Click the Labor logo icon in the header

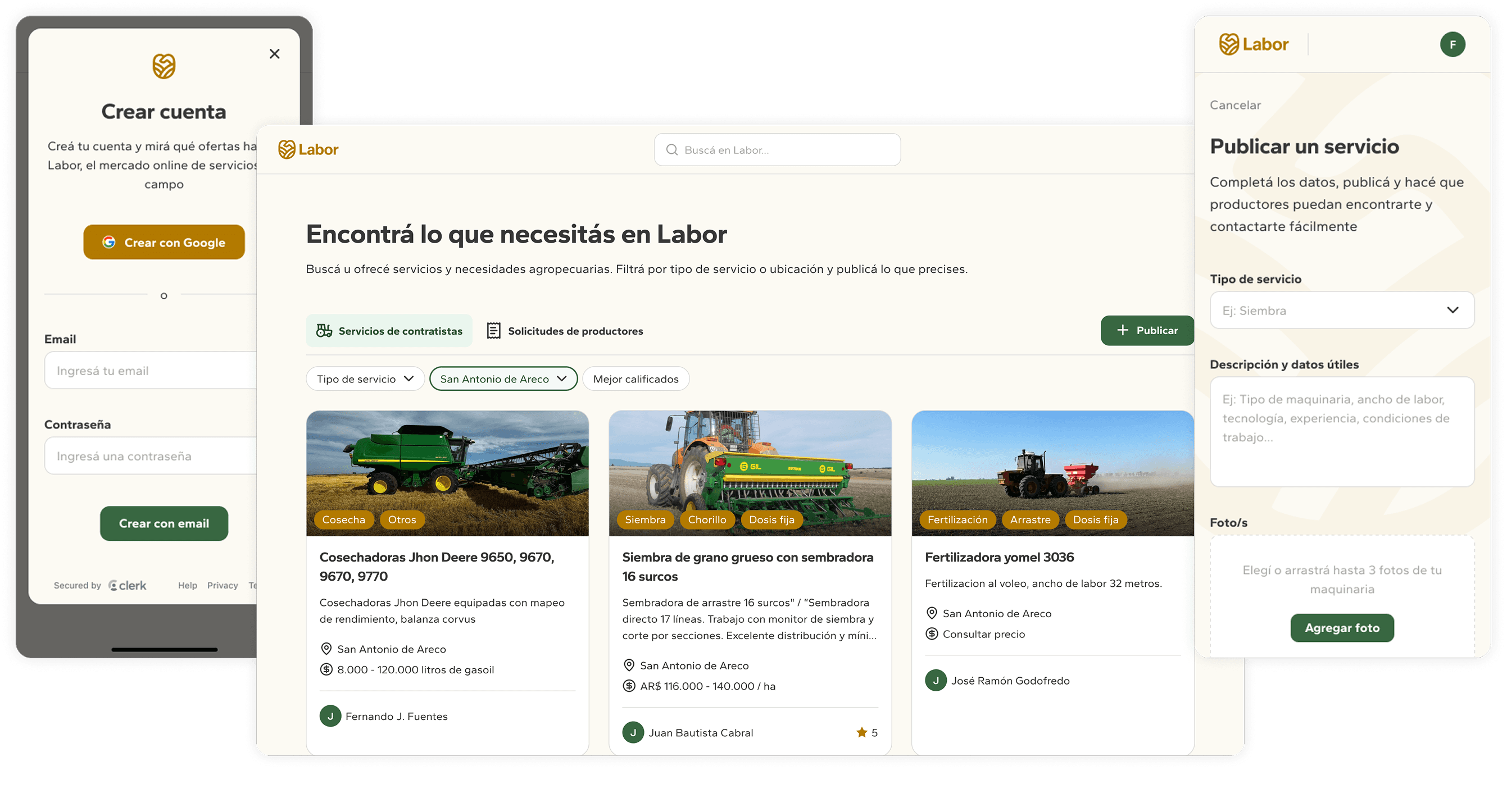288,149
